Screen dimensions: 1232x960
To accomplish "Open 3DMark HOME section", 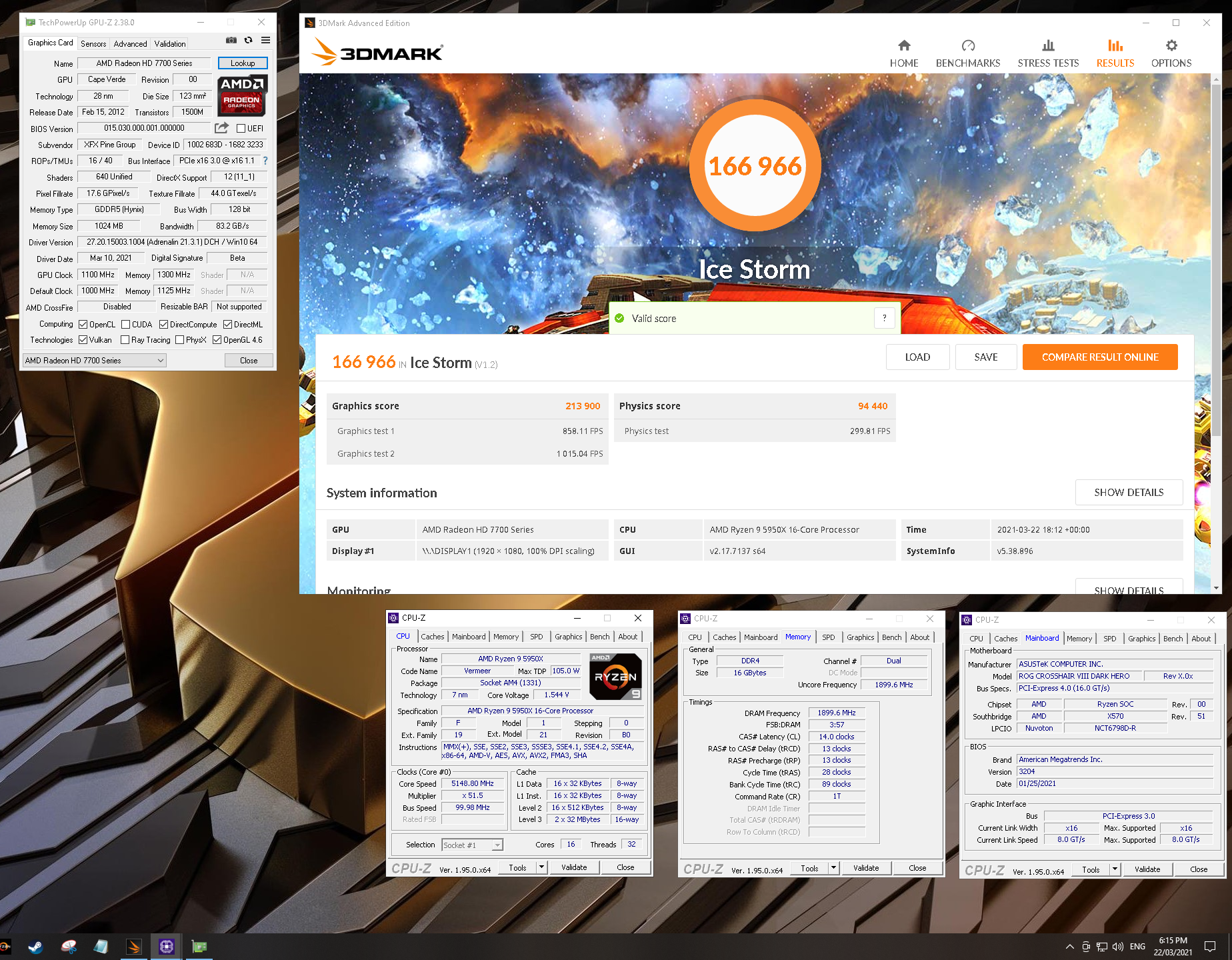I will (x=904, y=53).
